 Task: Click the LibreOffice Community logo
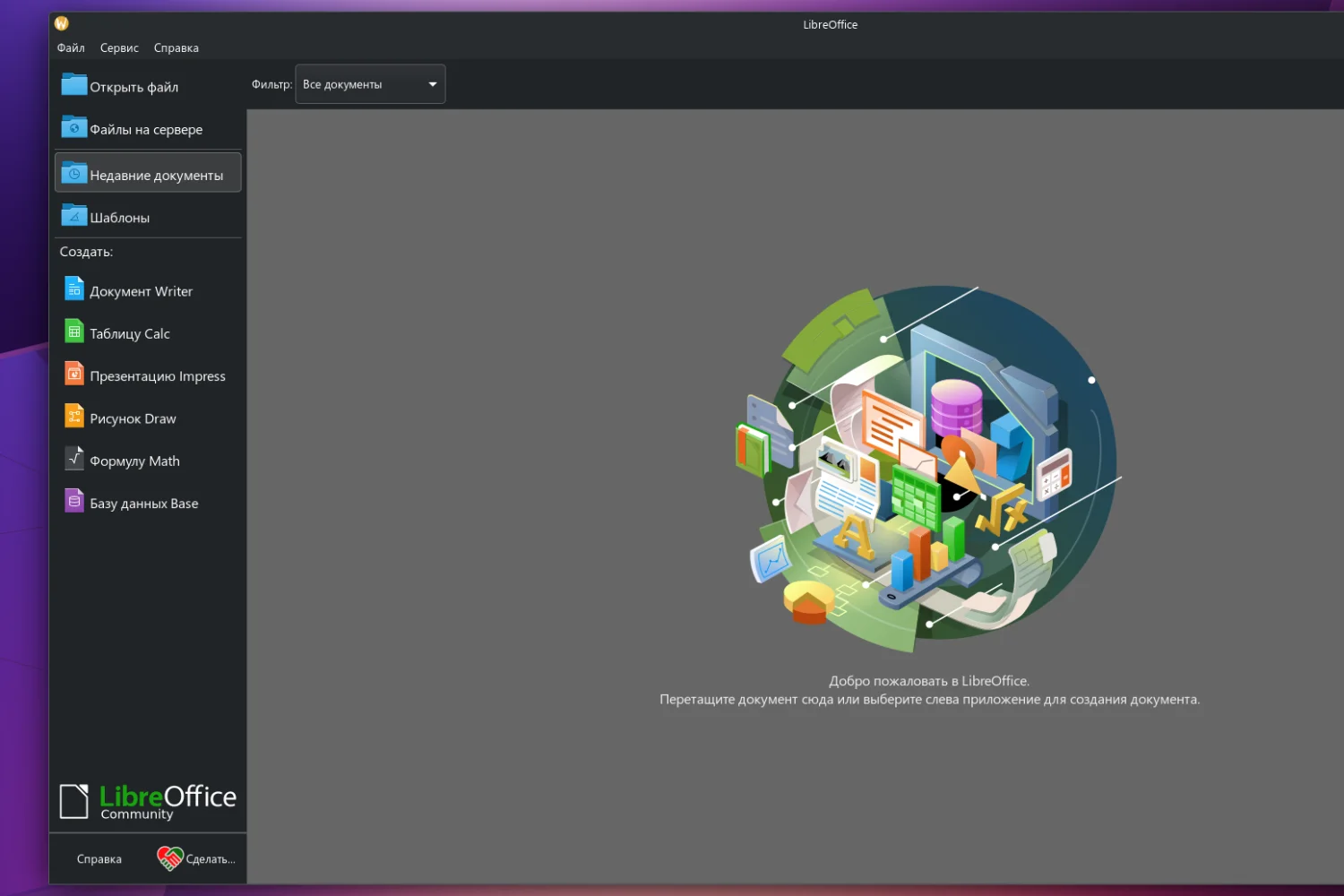[148, 801]
